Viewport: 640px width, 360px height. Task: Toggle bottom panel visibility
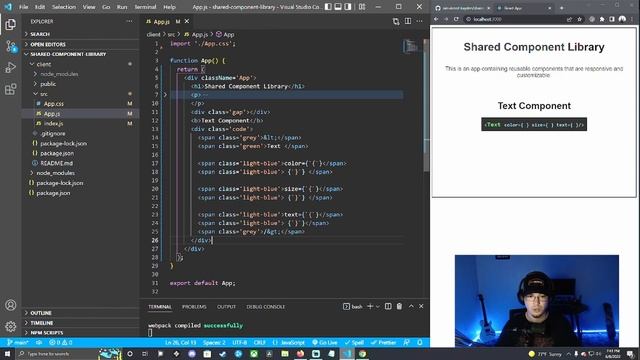click(x=338, y=7)
